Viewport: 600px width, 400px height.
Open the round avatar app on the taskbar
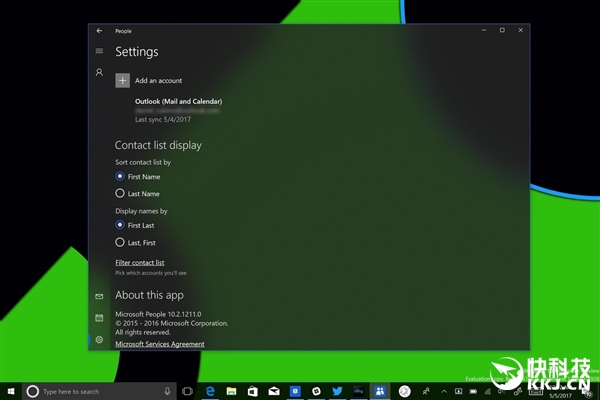pos(404,391)
